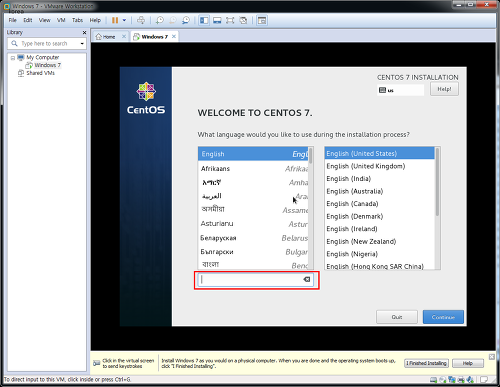Collapse the My Computer tree node
This screenshot has height=387, width=500.
pos(13,58)
